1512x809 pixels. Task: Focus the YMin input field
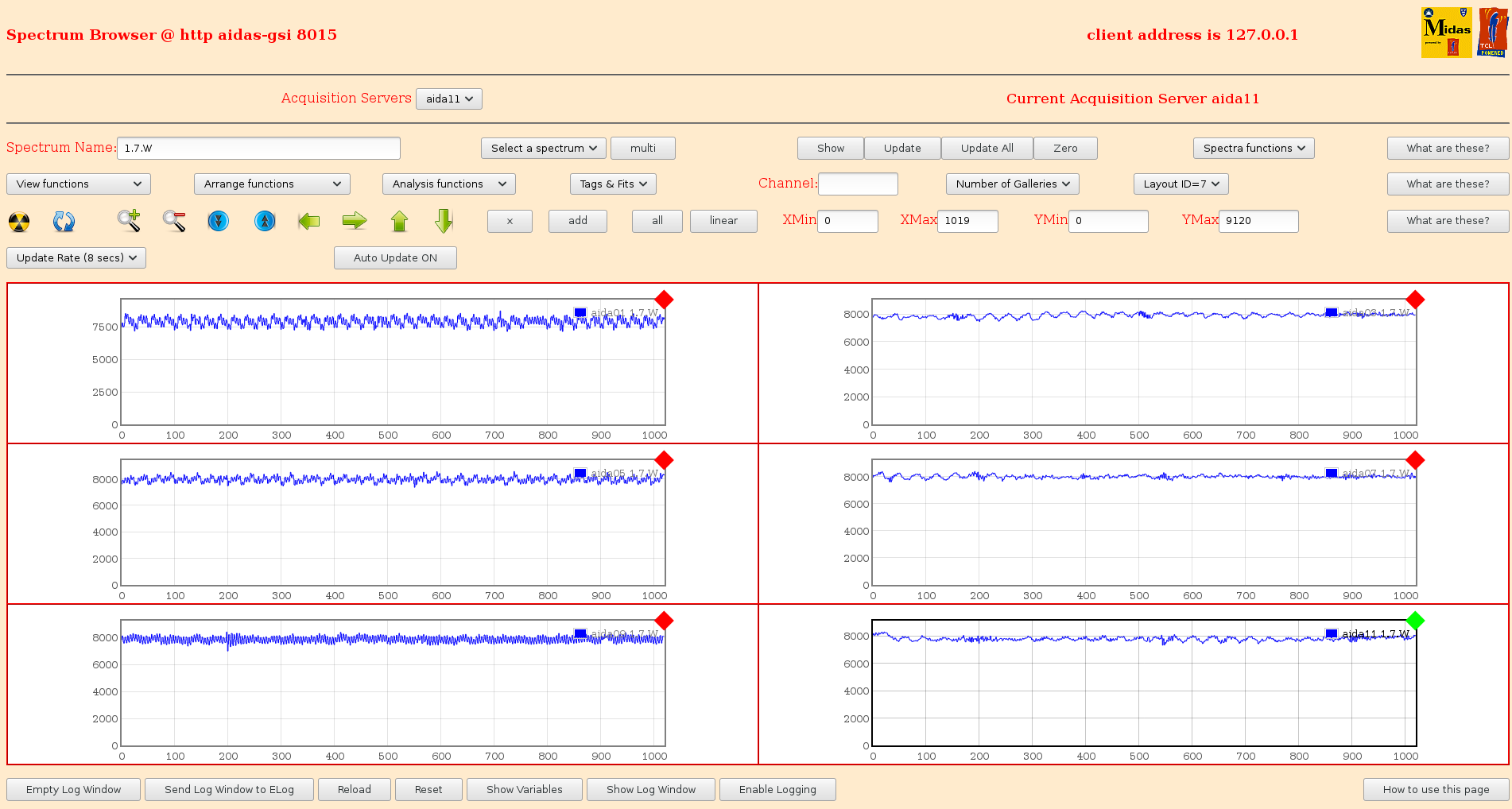[1108, 221]
